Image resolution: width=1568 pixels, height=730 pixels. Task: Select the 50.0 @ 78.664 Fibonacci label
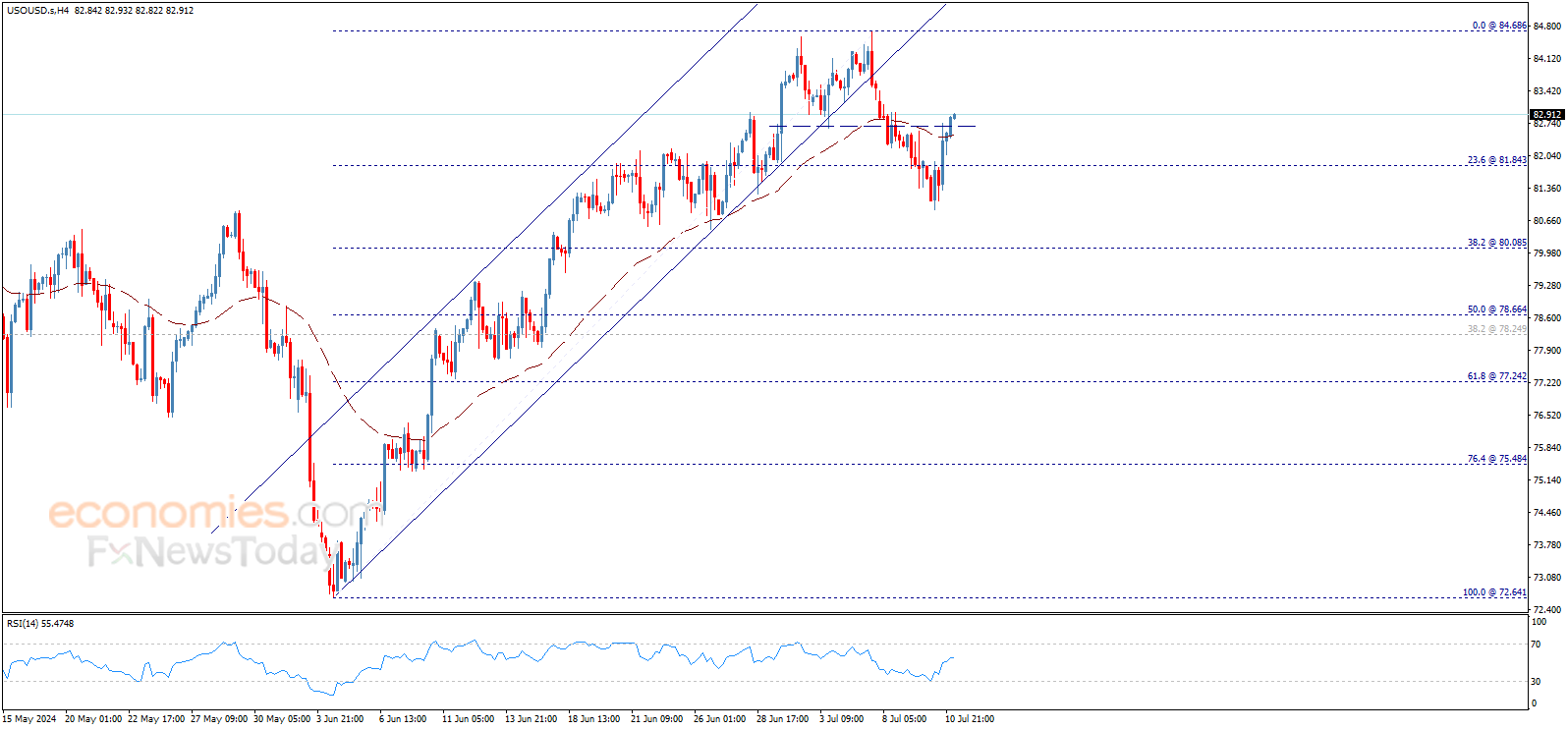1497,309
